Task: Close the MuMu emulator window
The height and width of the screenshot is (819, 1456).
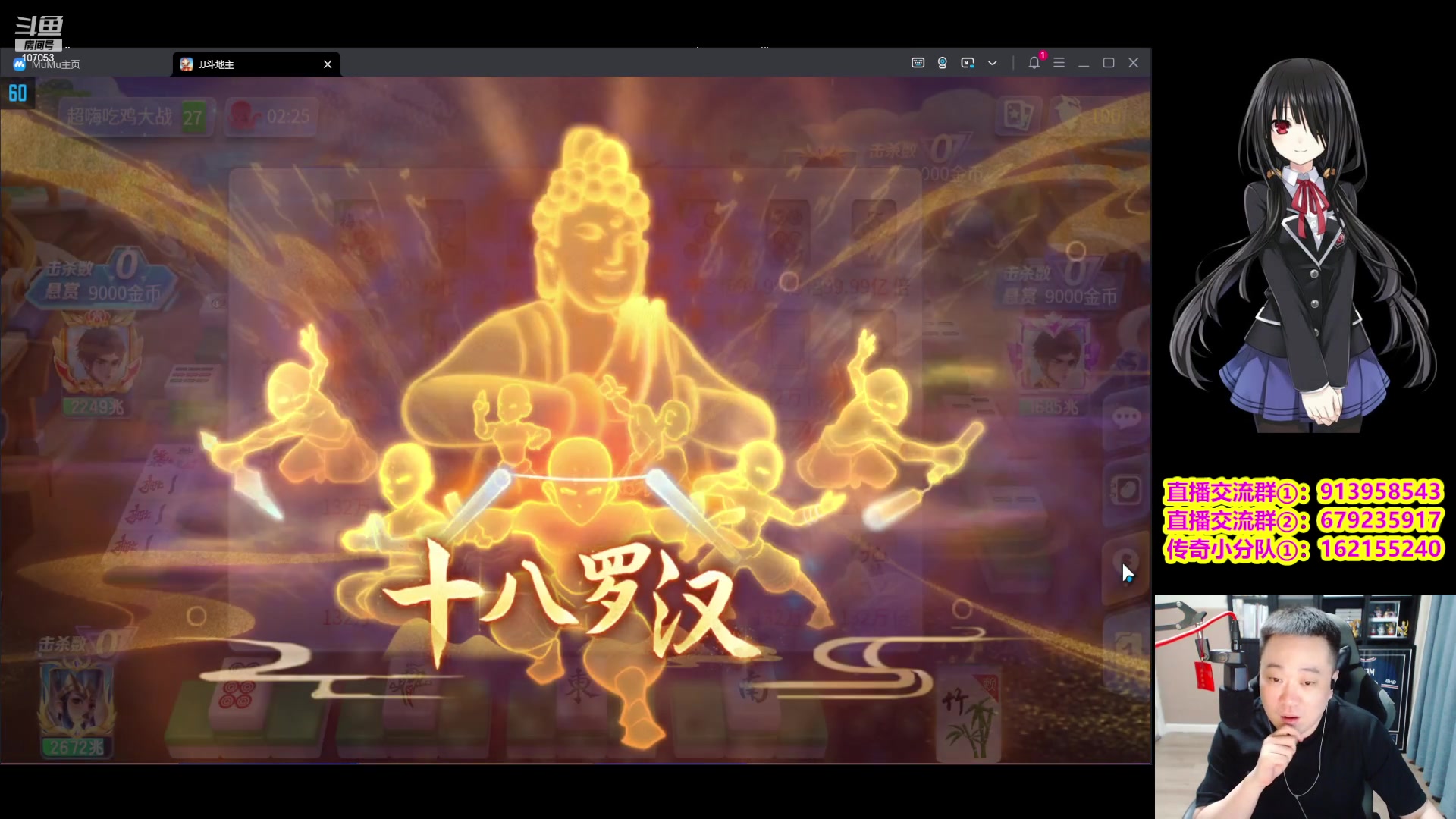Action: coord(1134,63)
